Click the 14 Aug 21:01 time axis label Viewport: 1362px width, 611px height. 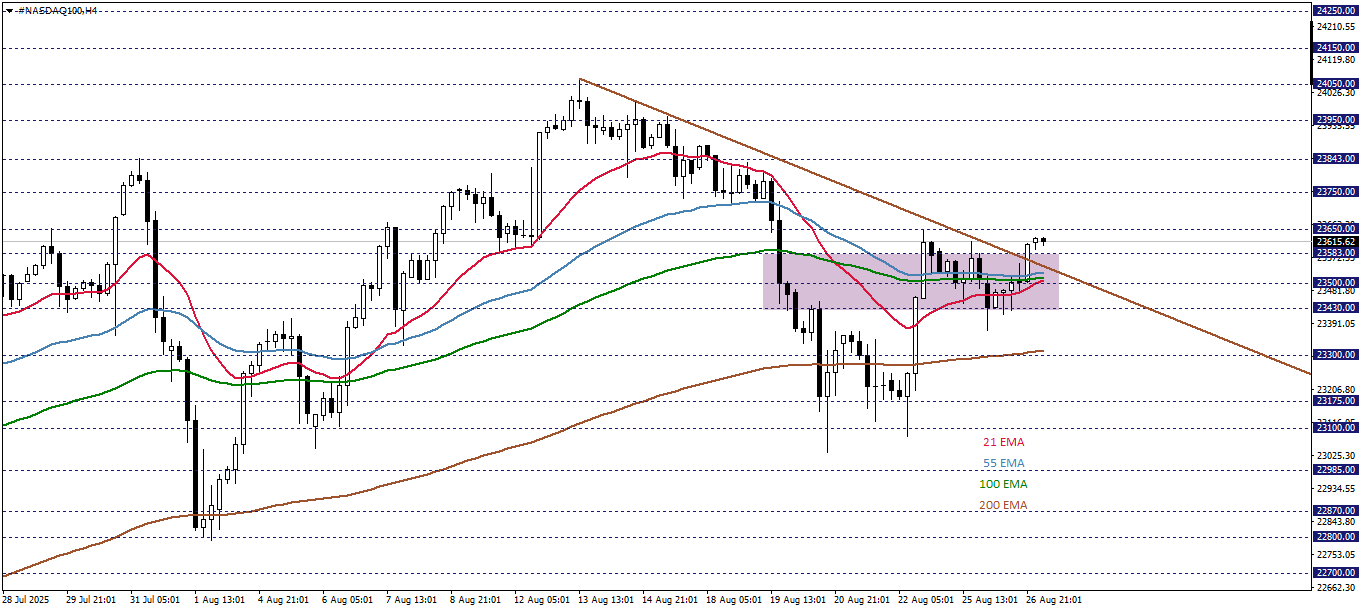coord(668,600)
